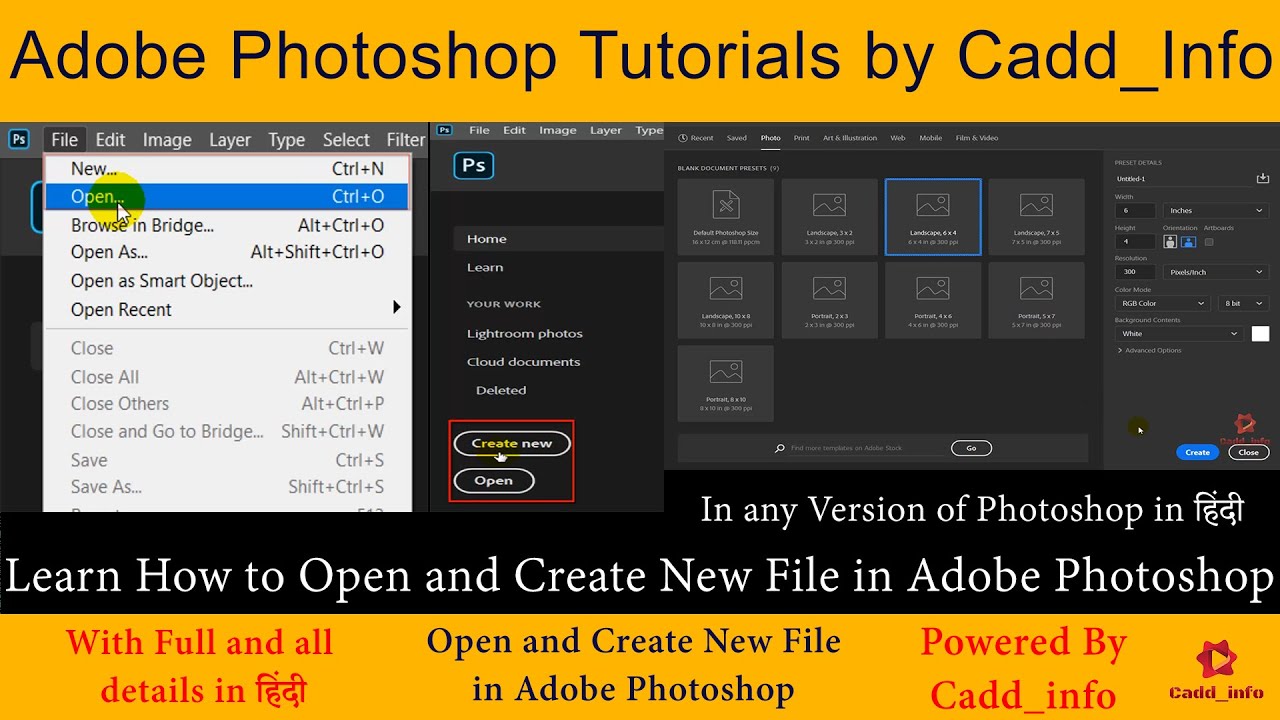Click the Select menu in menu bar
This screenshot has height=720, width=1280.
[346, 139]
